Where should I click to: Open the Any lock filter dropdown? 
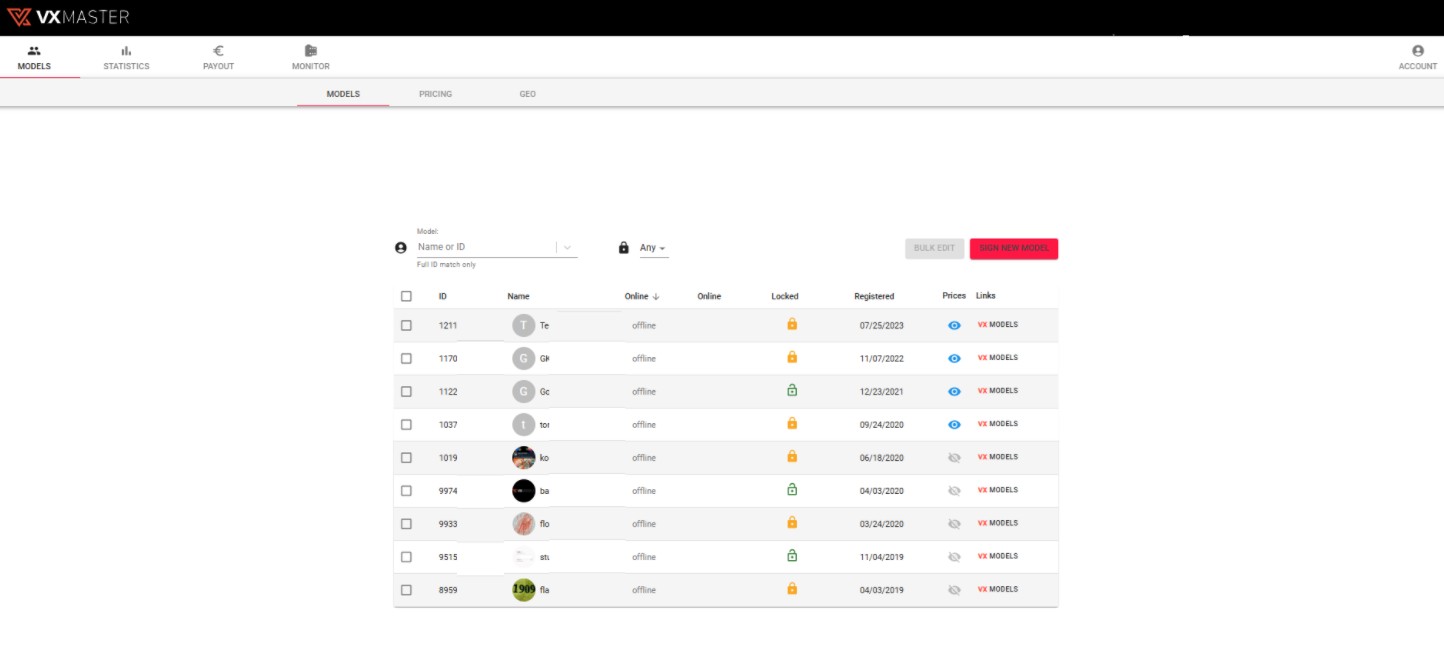pyautogui.click(x=654, y=248)
